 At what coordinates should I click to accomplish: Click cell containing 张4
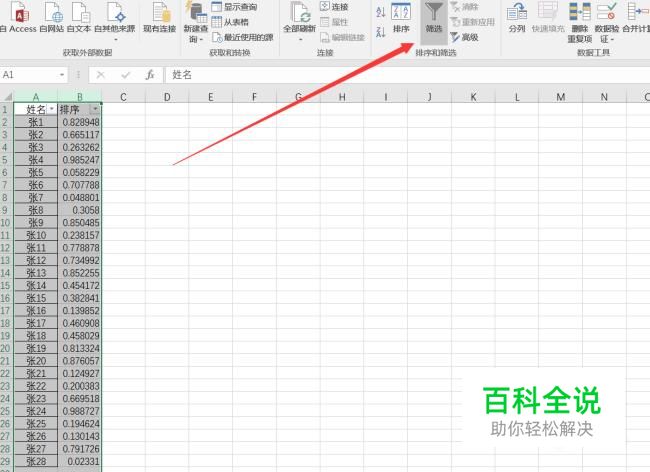click(36, 160)
